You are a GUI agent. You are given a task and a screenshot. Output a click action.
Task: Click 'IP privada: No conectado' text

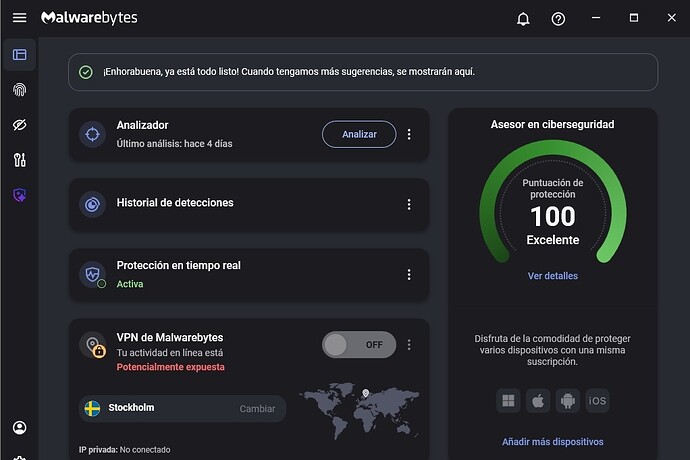click(x=125, y=449)
